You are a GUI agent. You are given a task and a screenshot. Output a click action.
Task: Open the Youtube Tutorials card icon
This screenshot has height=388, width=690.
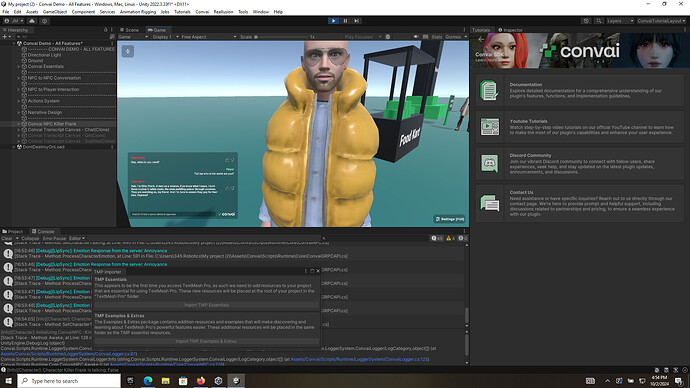(x=489, y=127)
